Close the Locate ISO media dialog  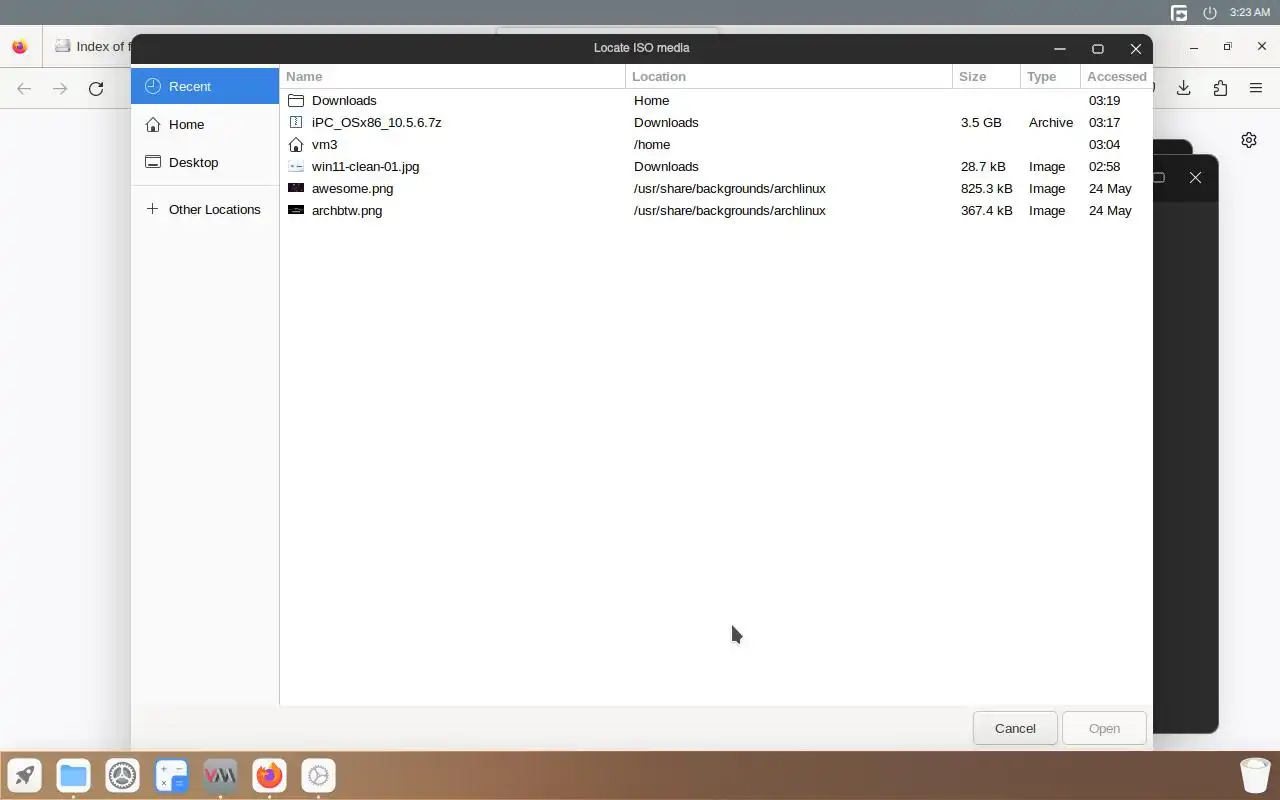pyautogui.click(x=1135, y=48)
